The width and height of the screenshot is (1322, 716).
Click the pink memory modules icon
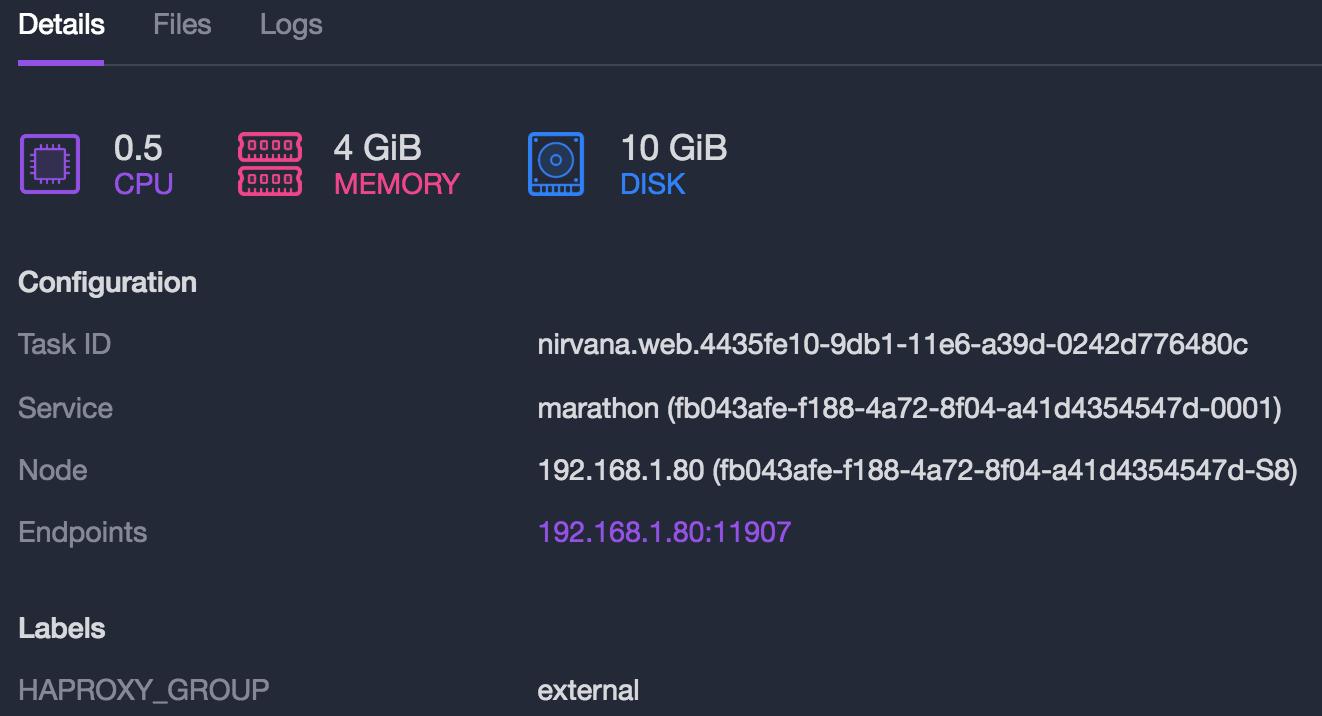269,164
